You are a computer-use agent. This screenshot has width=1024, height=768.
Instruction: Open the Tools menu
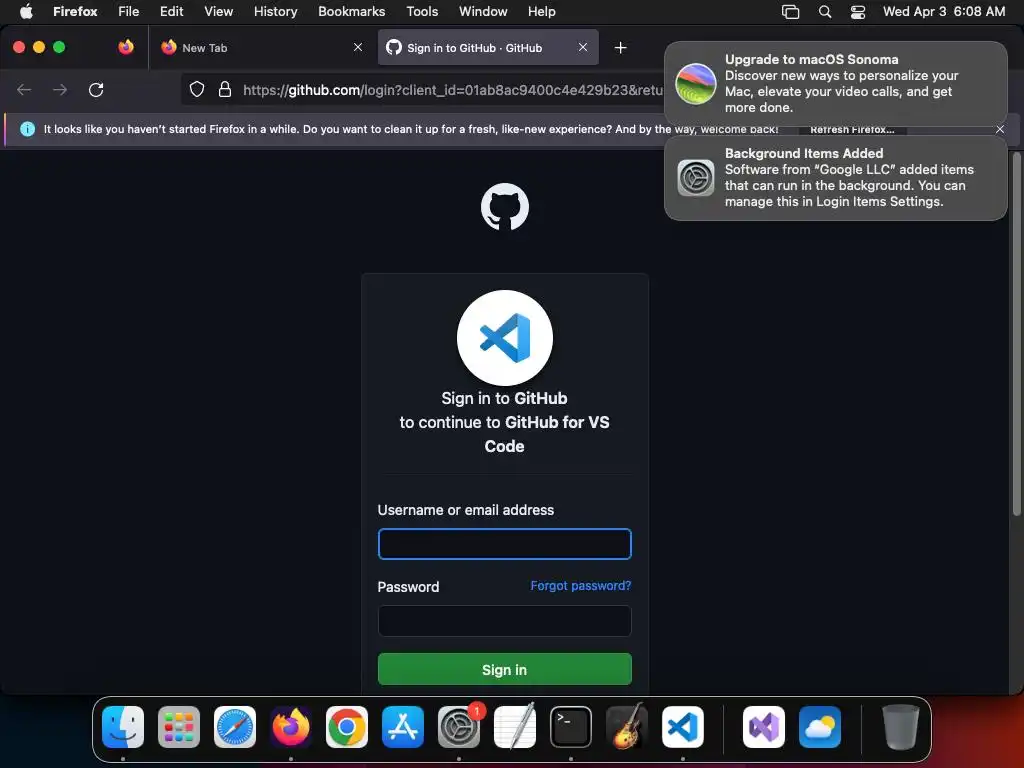[x=422, y=12]
